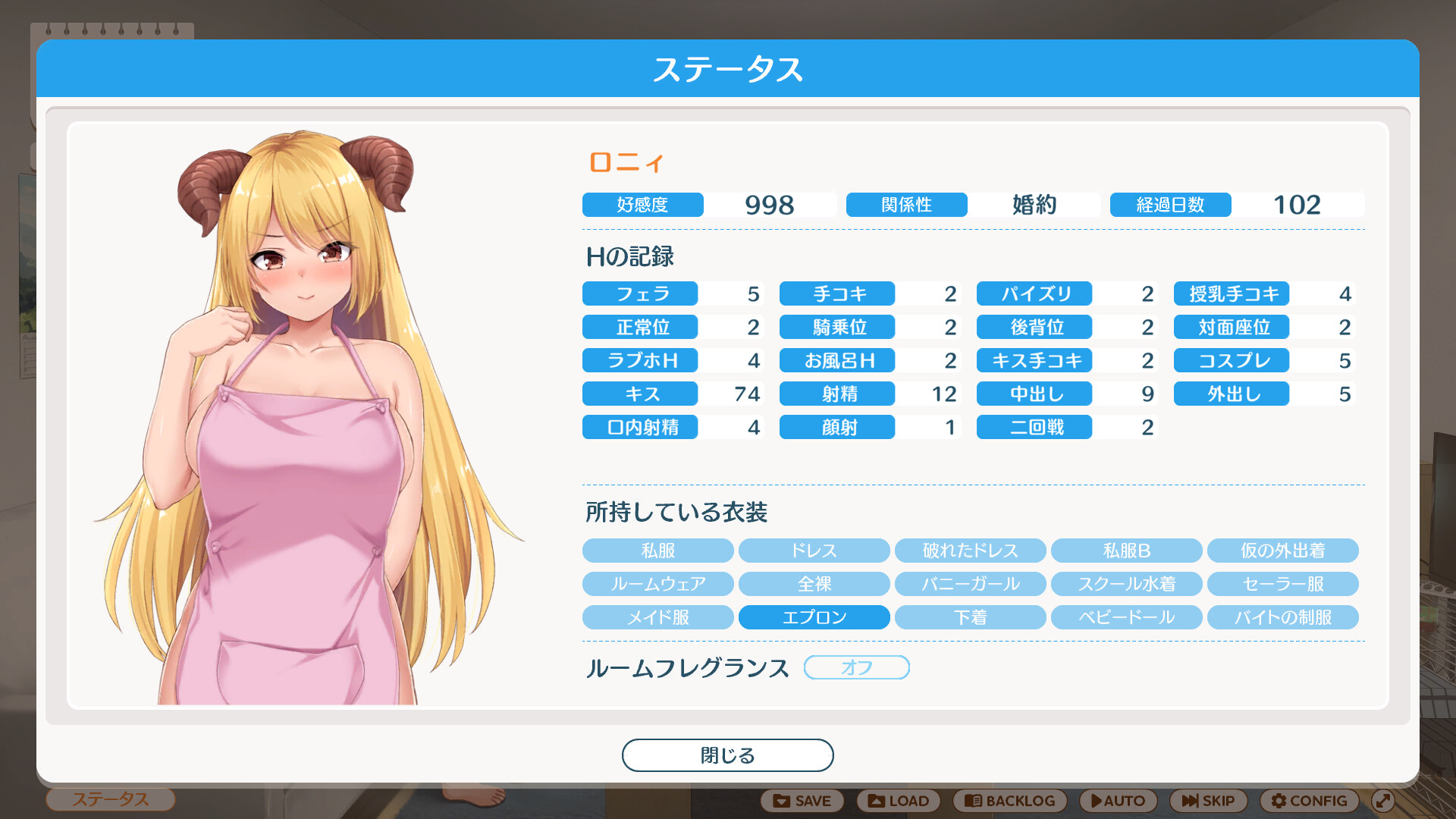This screenshot has height=819, width=1456.
Task: Select the メイド服 outfit
Action: [657, 617]
